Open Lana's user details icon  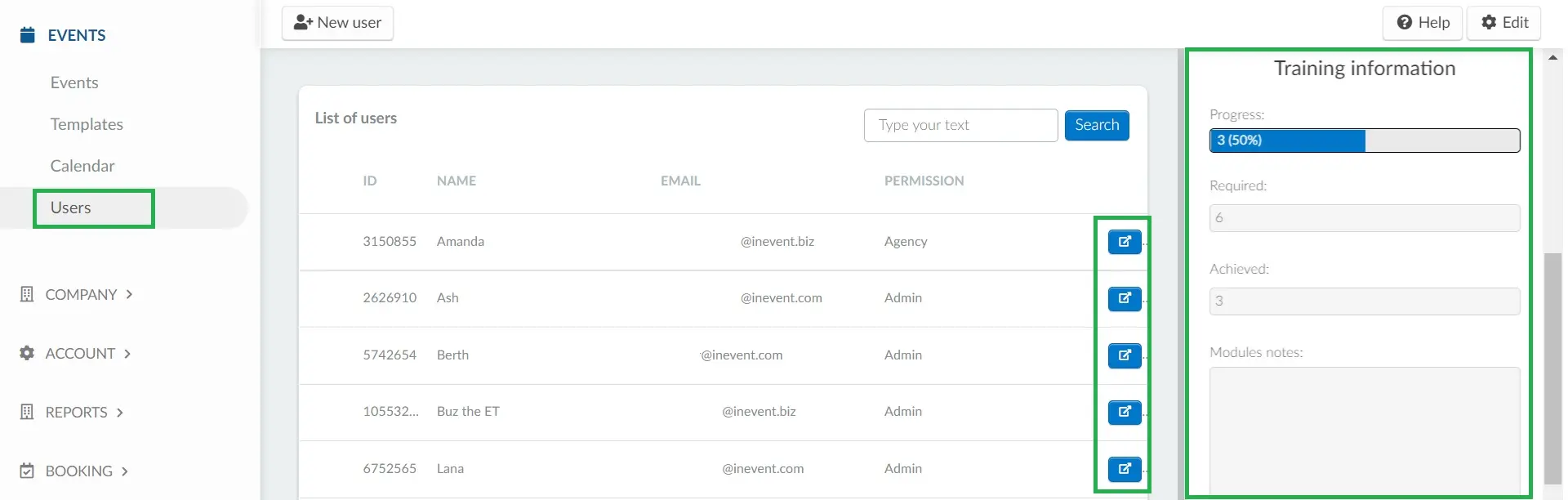pyautogui.click(x=1124, y=469)
